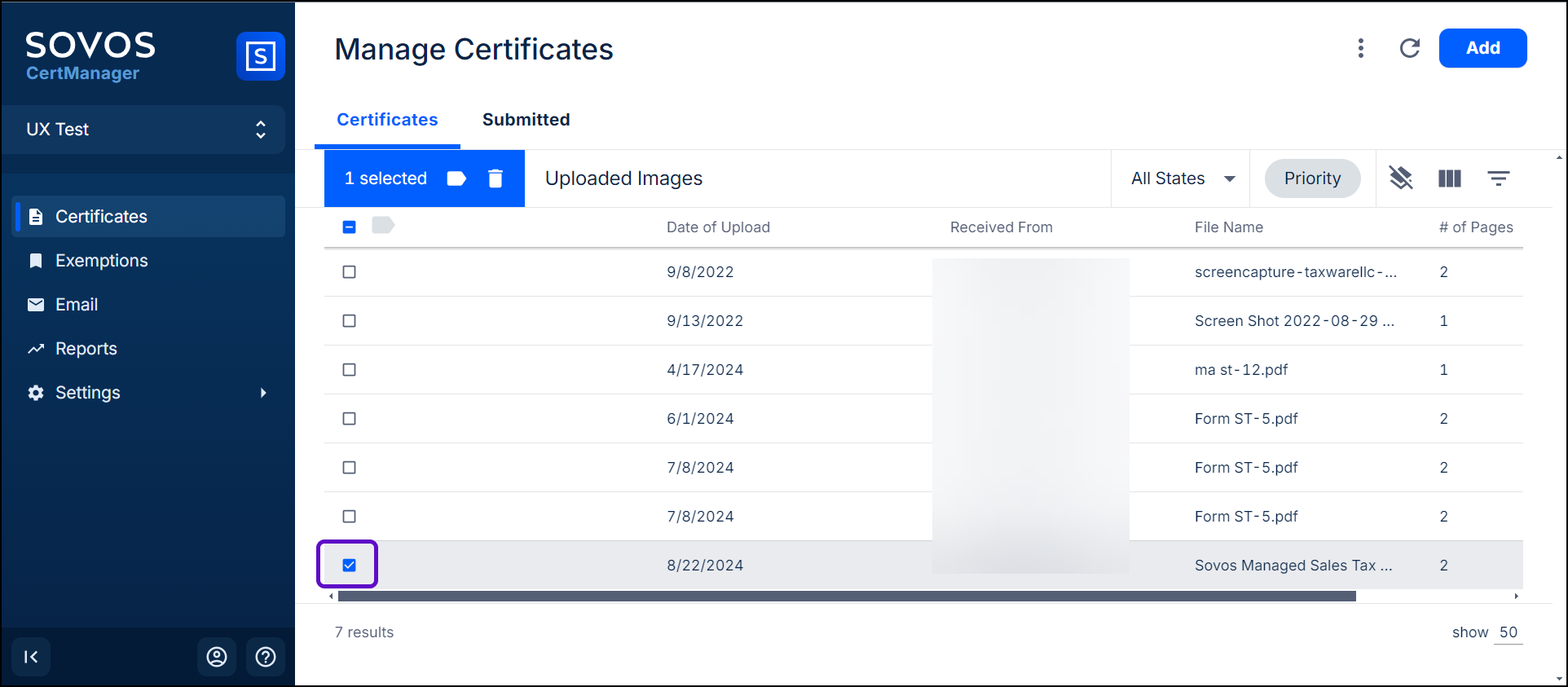Switch to the Submitted tab

point(526,120)
